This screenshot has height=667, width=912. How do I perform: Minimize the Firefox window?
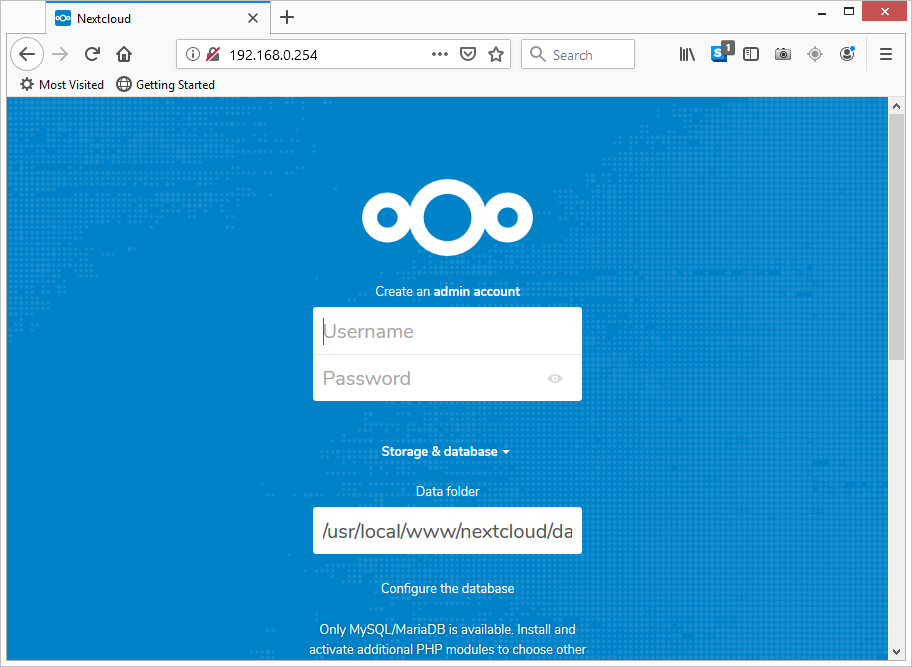click(x=822, y=13)
